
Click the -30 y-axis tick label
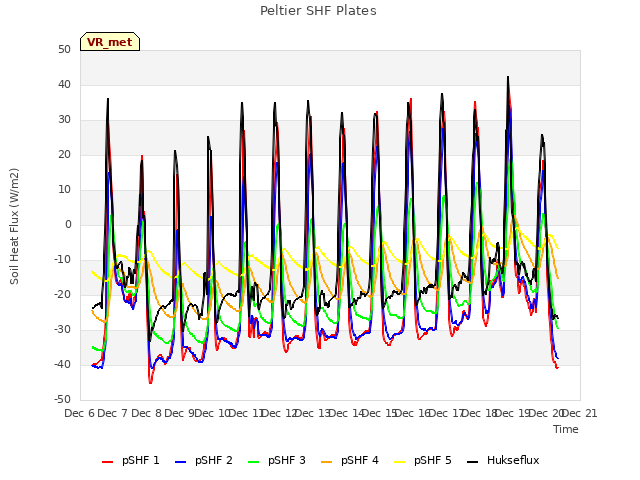point(62,329)
